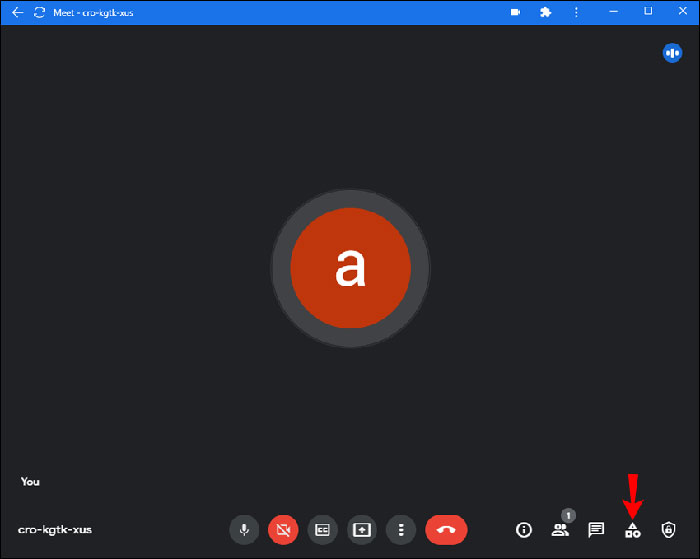The height and width of the screenshot is (559, 700).
Task: Open the Activities shapes icon
Action: click(x=632, y=530)
